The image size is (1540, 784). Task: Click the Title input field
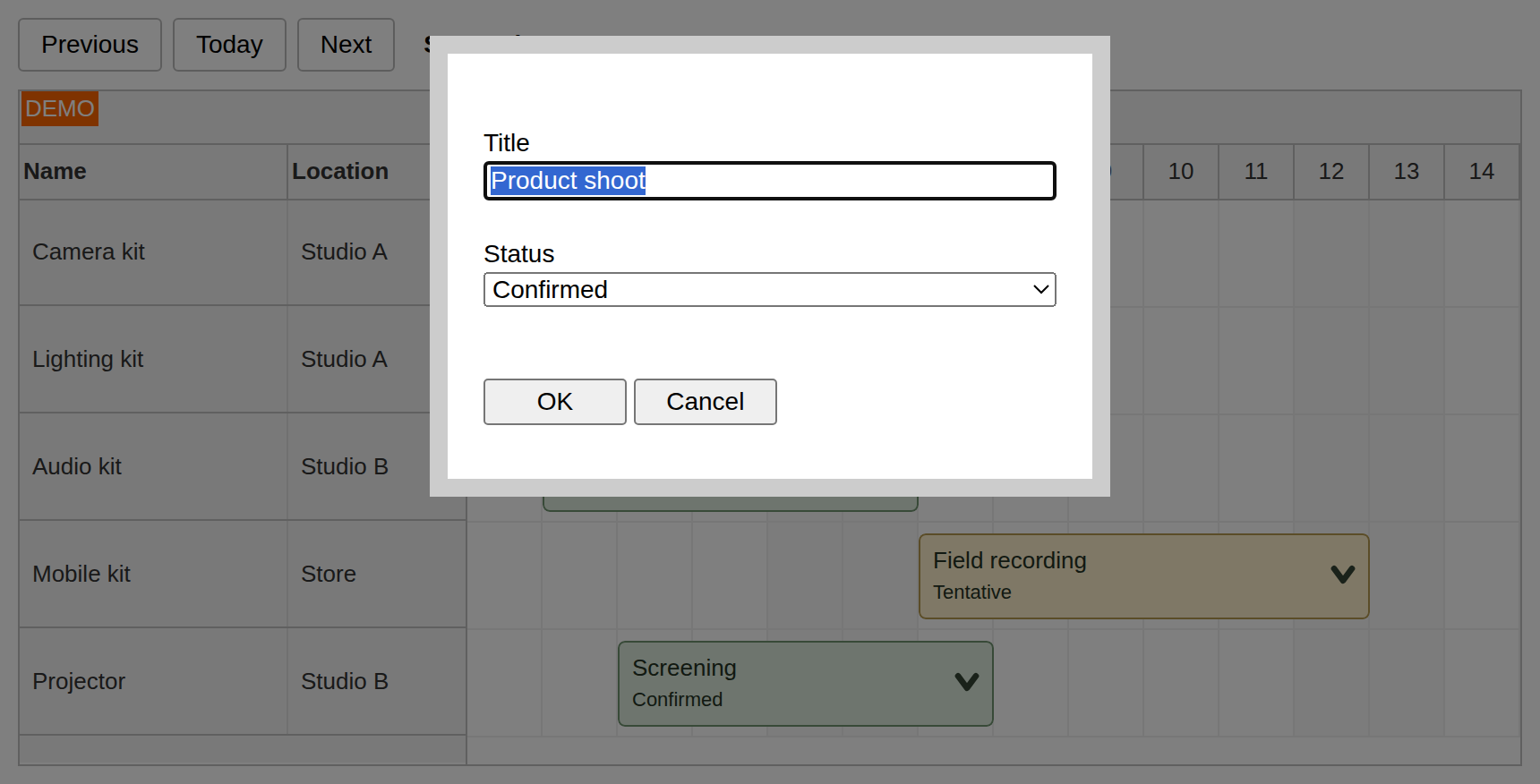tap(770, 181)
